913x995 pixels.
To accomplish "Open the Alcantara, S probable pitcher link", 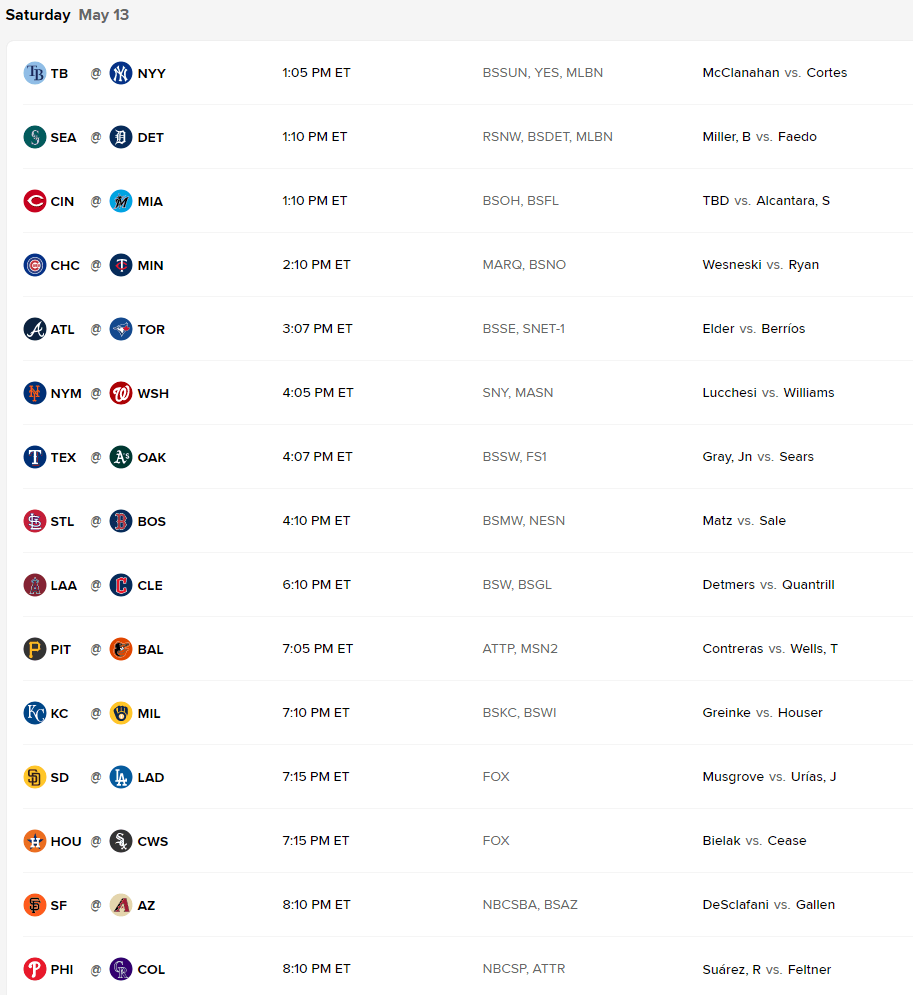I will pyautogui.click(x=793, y=201).
